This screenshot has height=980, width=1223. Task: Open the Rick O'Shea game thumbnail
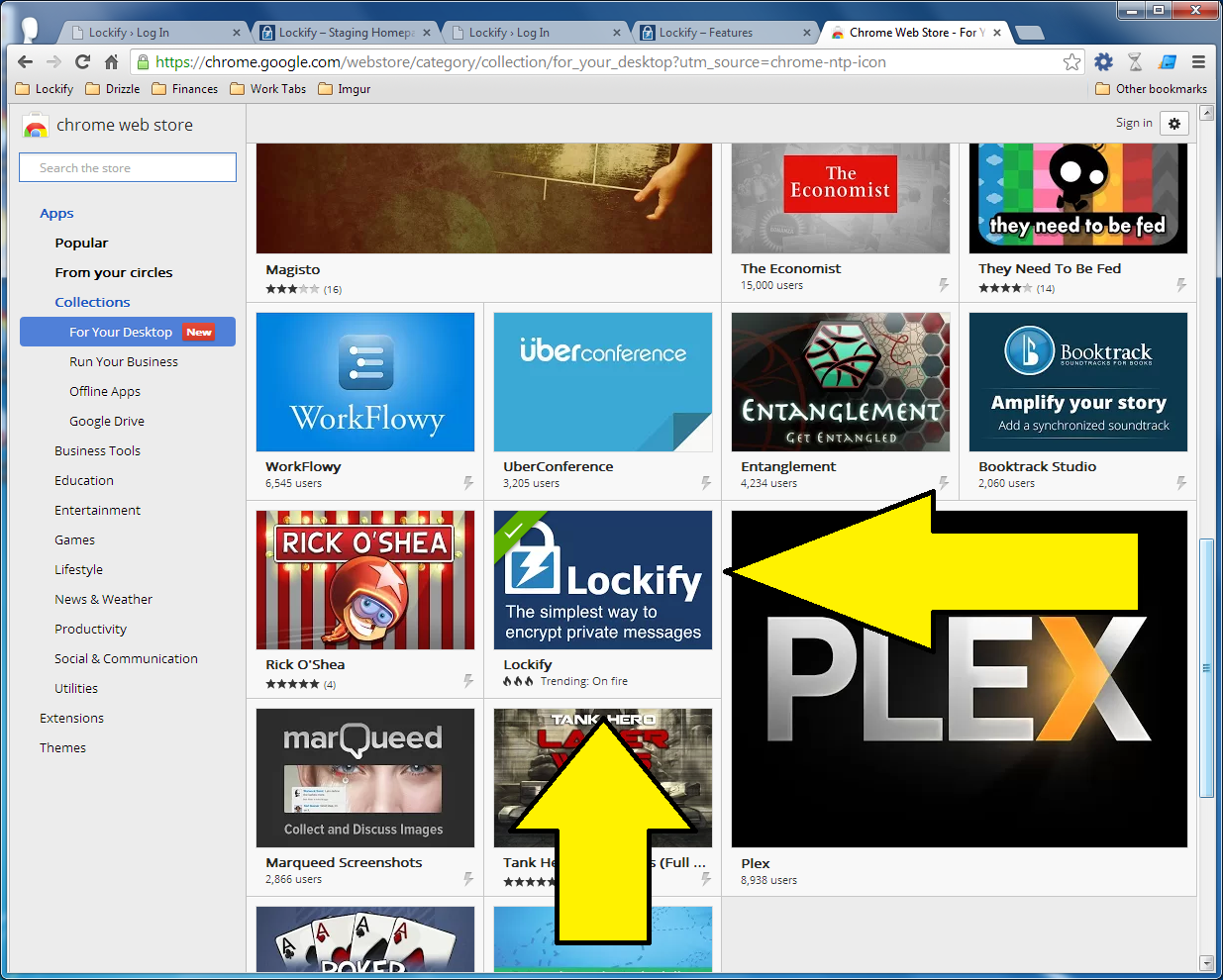click(x=365, y=580)
